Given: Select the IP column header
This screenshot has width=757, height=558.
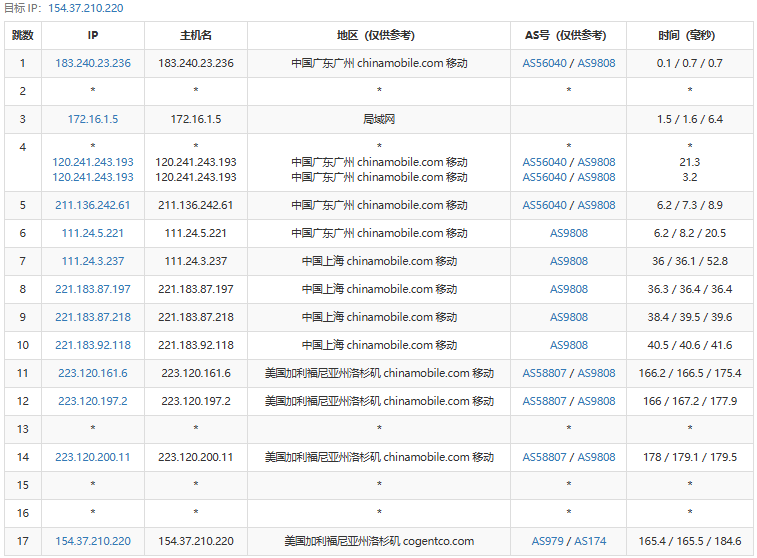Looking at the screenshot, I should tap(93, 35).
